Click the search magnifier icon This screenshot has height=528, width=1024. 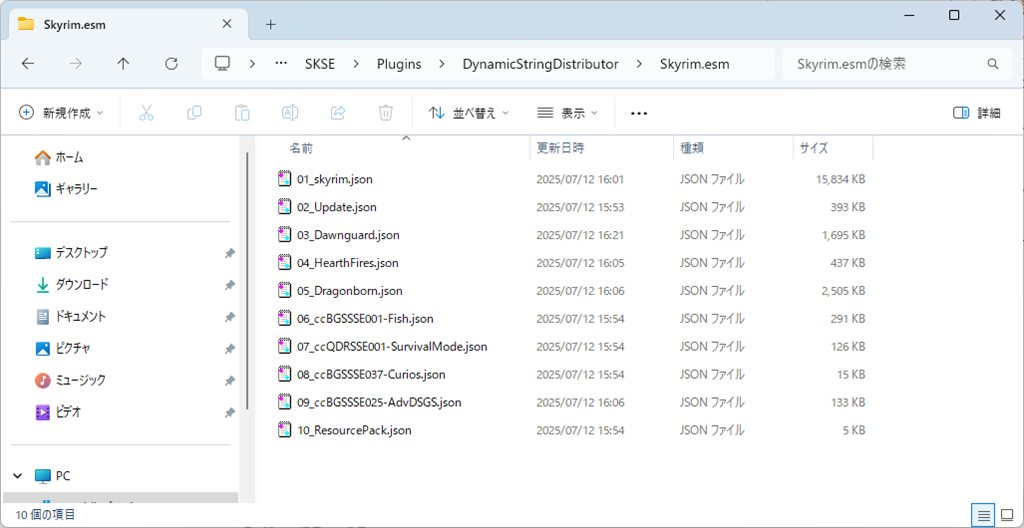click(993, 64)
